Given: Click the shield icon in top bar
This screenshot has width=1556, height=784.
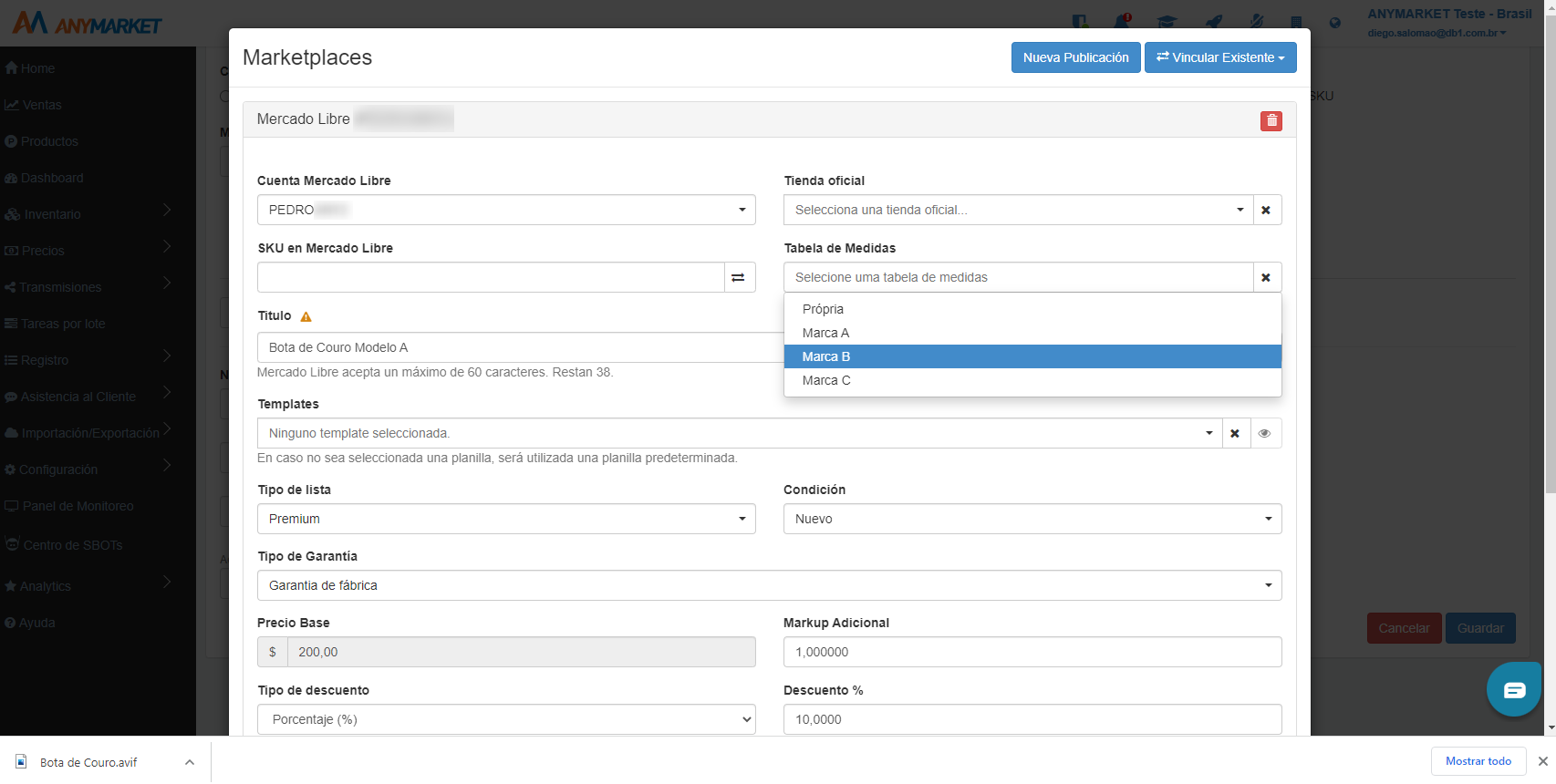Looking at the screenshot, I should [1081, 22].
